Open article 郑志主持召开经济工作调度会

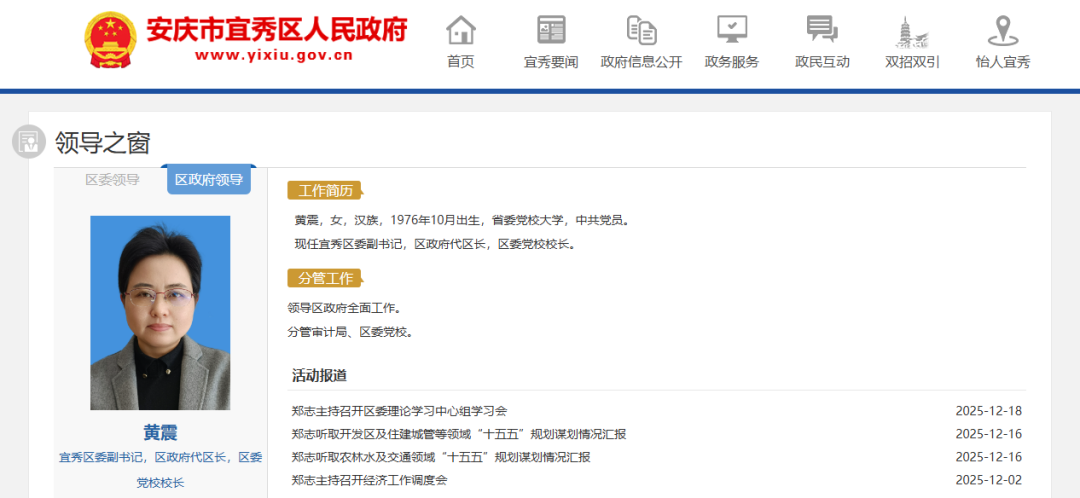click(369, 480)
